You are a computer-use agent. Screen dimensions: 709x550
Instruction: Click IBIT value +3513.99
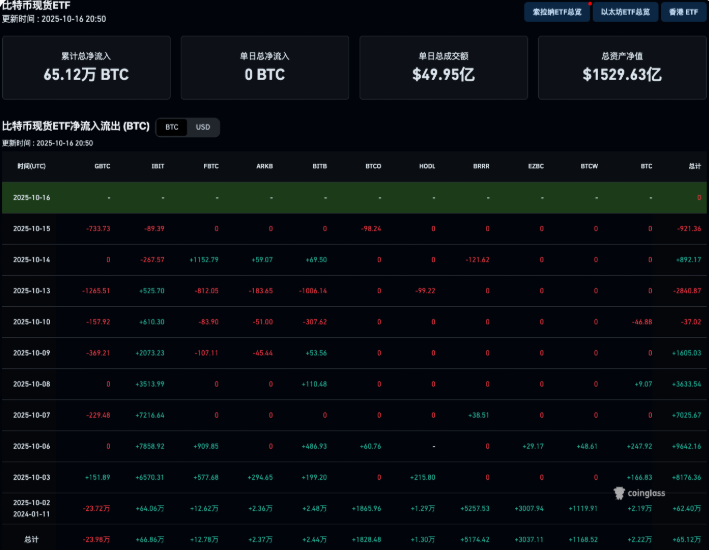pyautogui.click(x=150, y=384)
